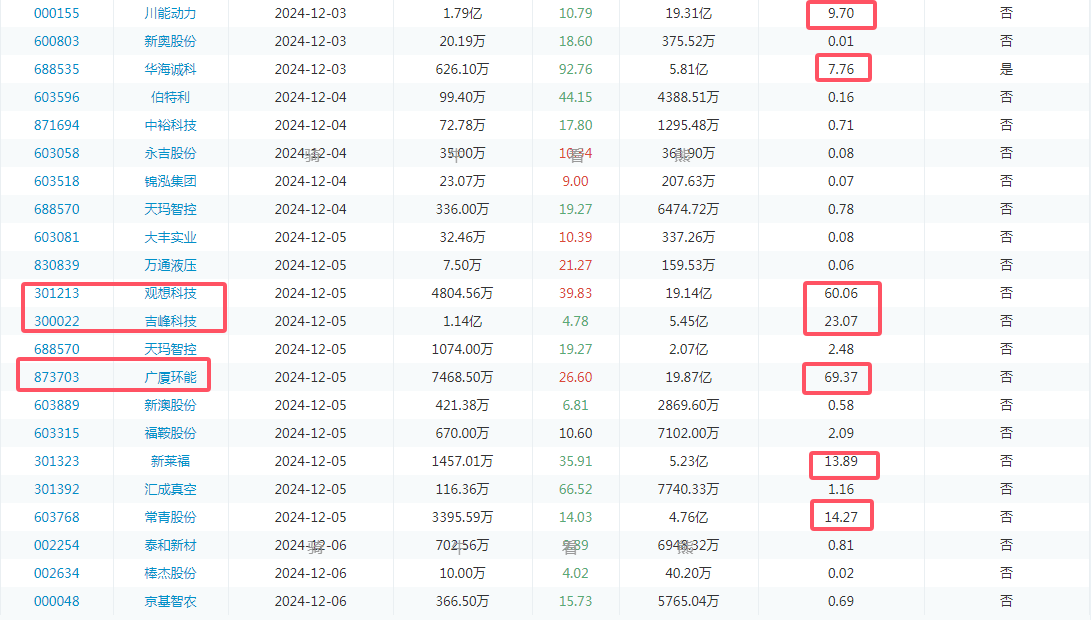
Task: Select the 4804.56万 quantity cell
Action: [462, 293]
